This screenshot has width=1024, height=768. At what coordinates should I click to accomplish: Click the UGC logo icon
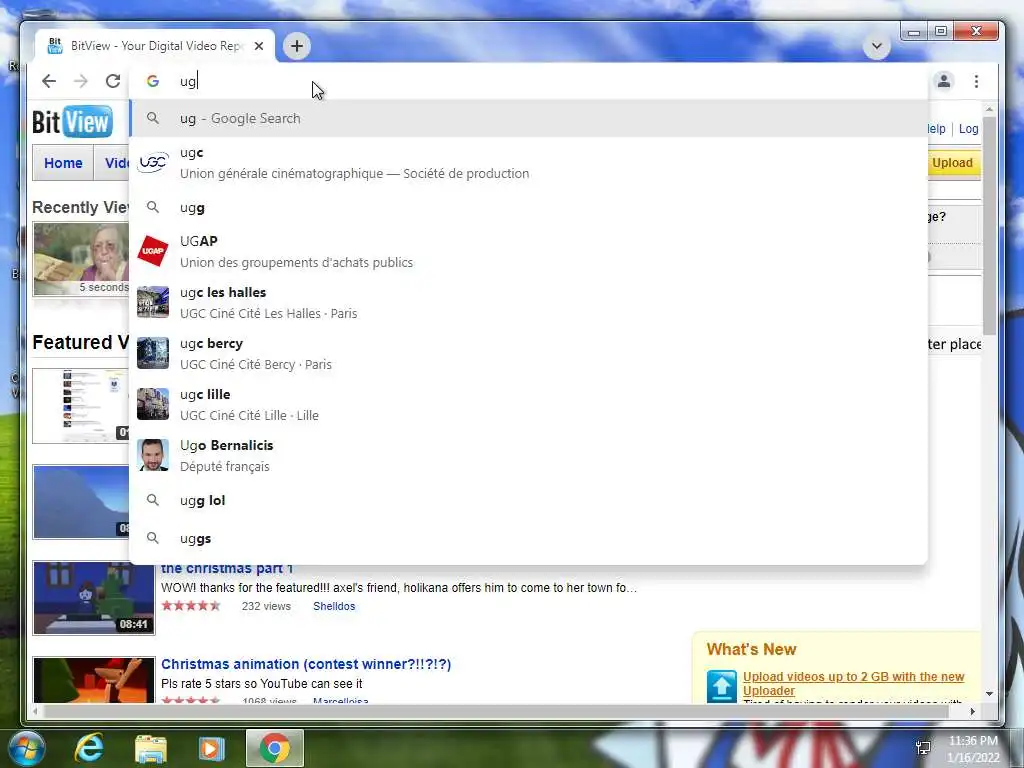[153, 162]
